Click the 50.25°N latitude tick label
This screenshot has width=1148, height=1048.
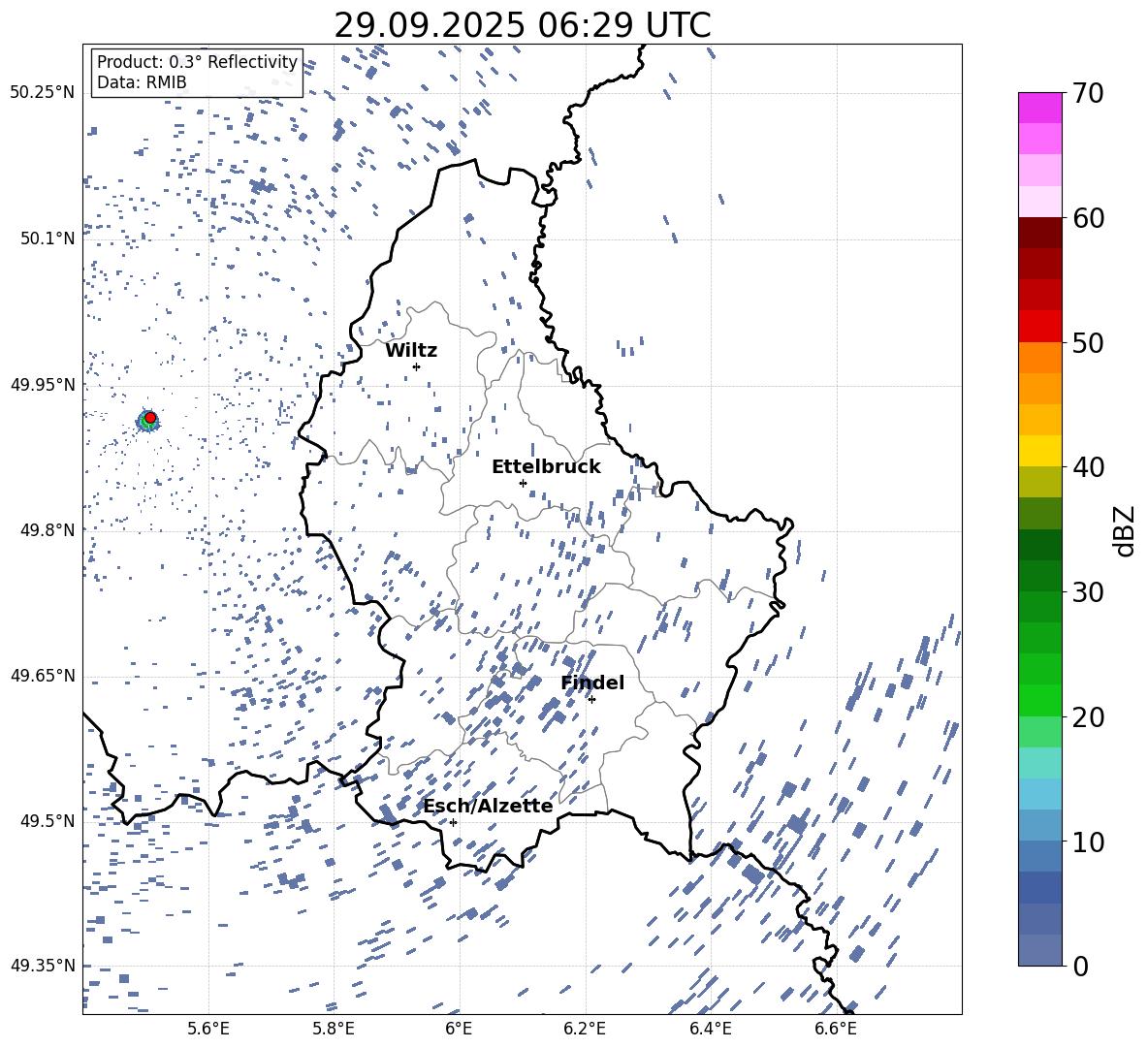point(43,93)
